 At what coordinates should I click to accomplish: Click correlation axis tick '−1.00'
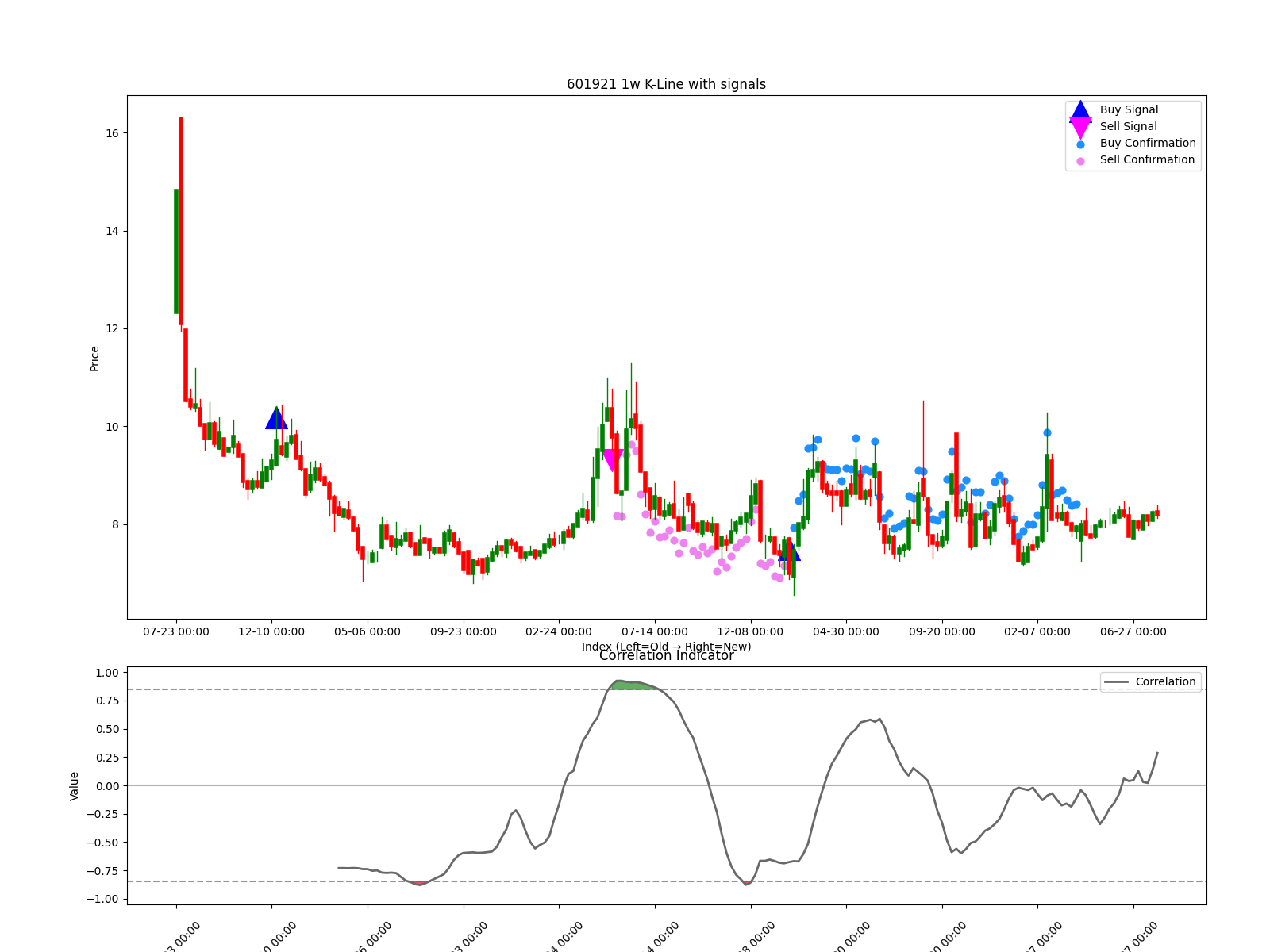click(103, 900)
